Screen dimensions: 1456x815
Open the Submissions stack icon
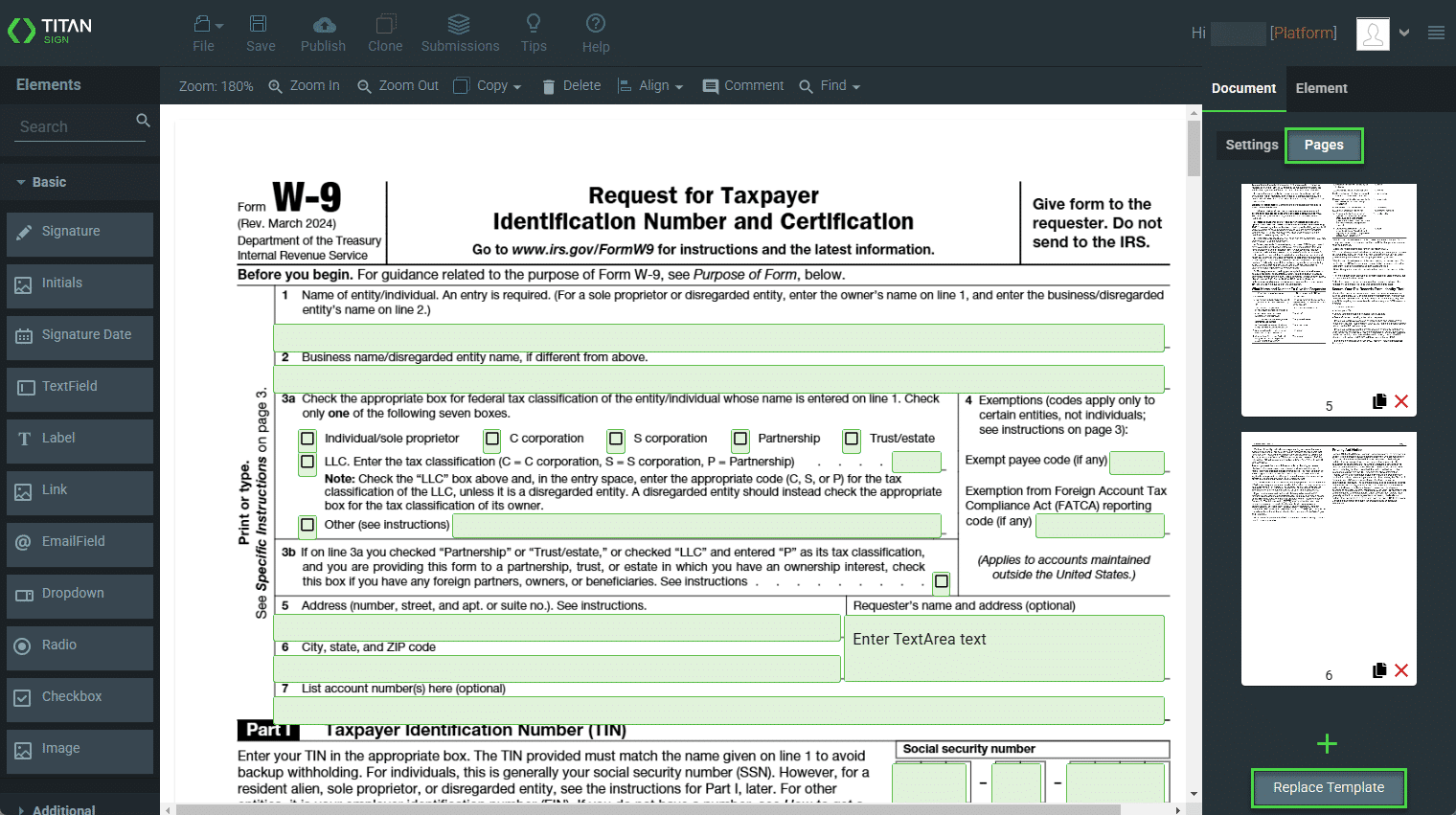point(459,25)
